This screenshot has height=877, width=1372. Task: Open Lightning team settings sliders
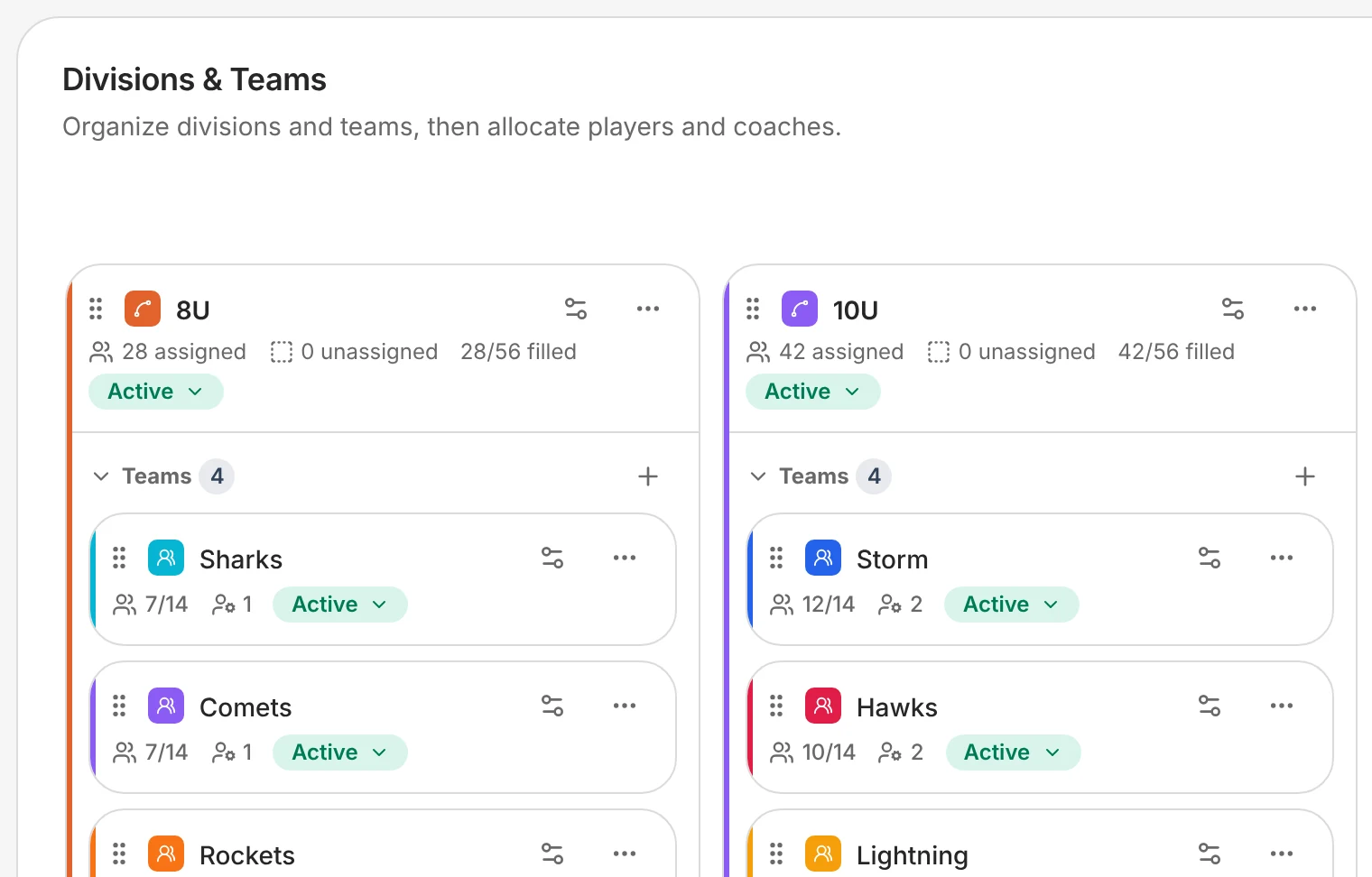pyautogui.click(x=1210, y=854)
